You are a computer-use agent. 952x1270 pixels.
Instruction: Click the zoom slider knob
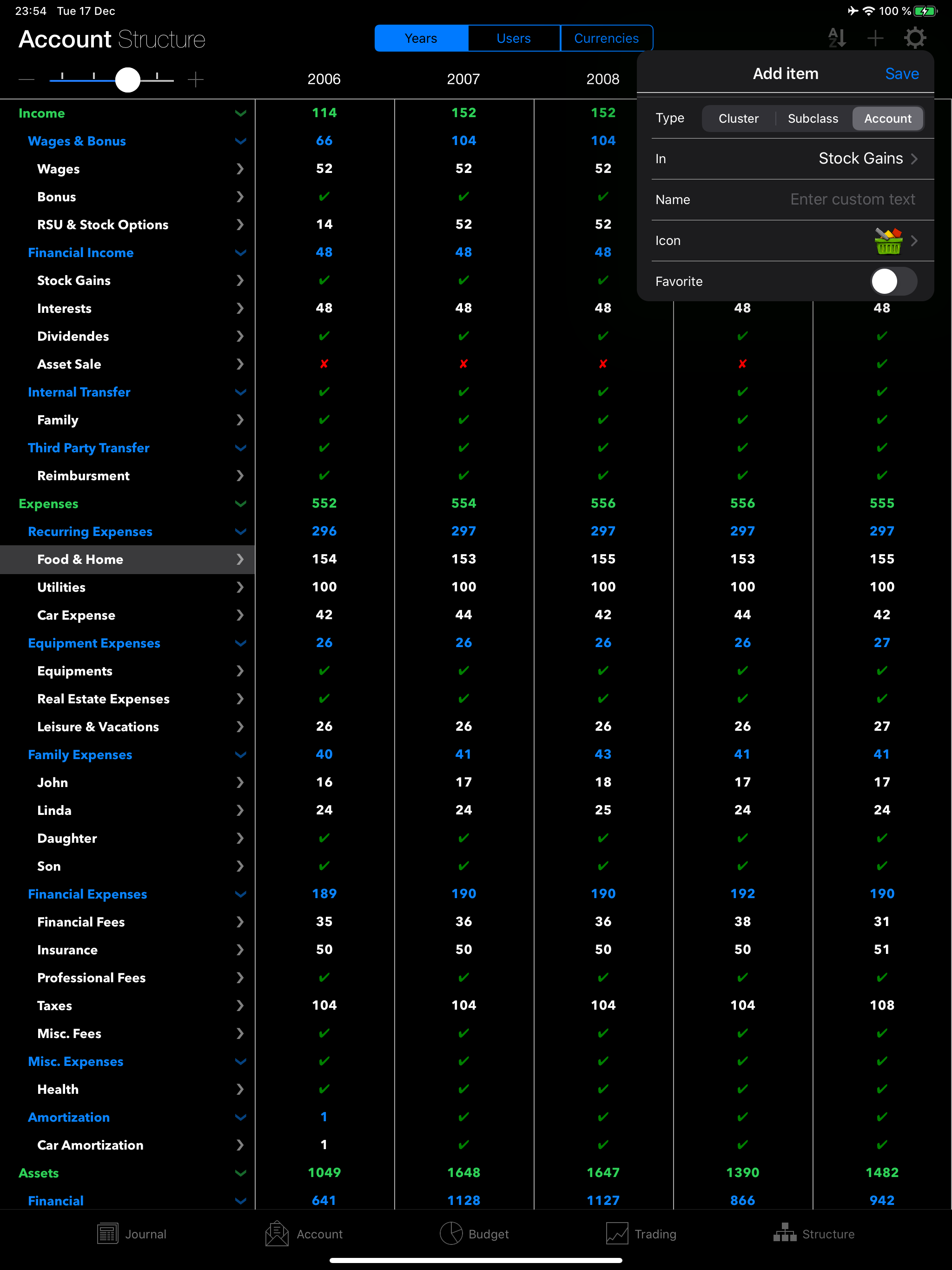[x=127, y=80]
